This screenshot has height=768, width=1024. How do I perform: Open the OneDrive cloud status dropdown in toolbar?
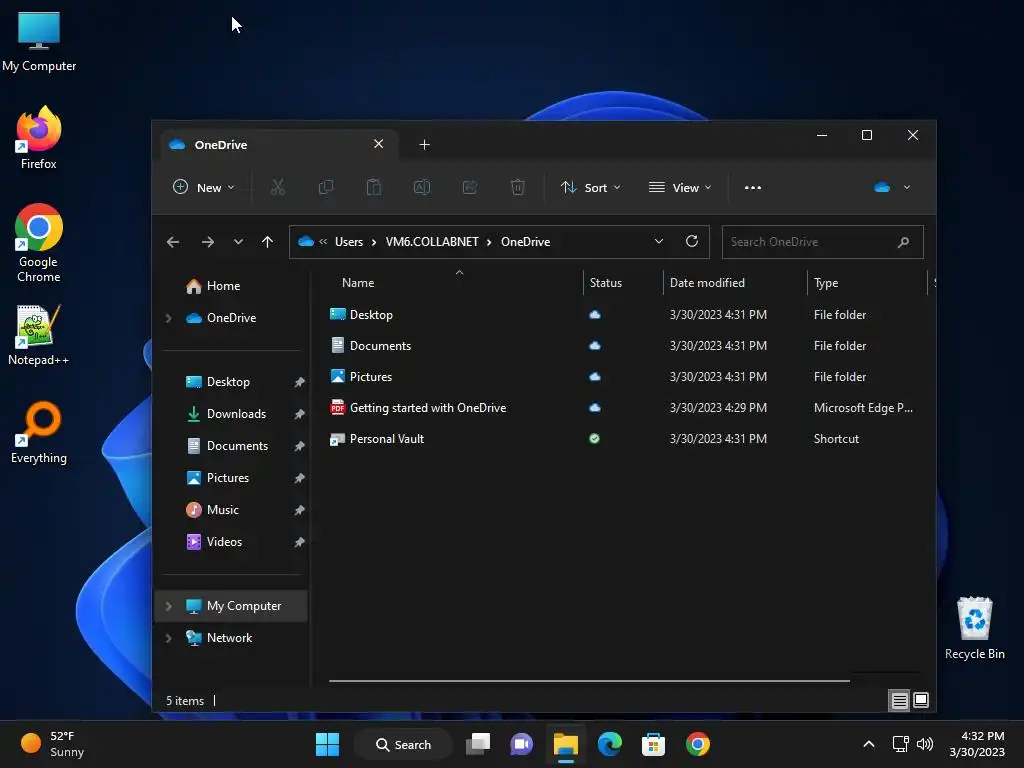(x=892, y=187)
